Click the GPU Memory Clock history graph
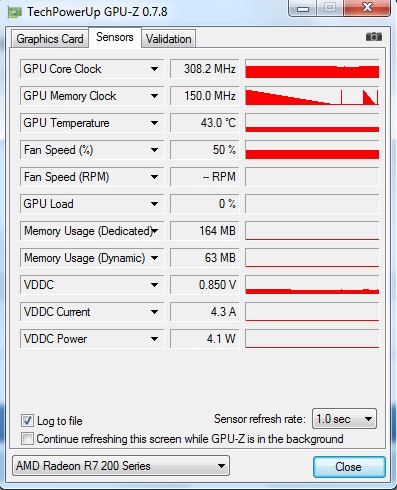Image resolution: width=397 pixels, height=490 pixels. click(x=312, y=96)
